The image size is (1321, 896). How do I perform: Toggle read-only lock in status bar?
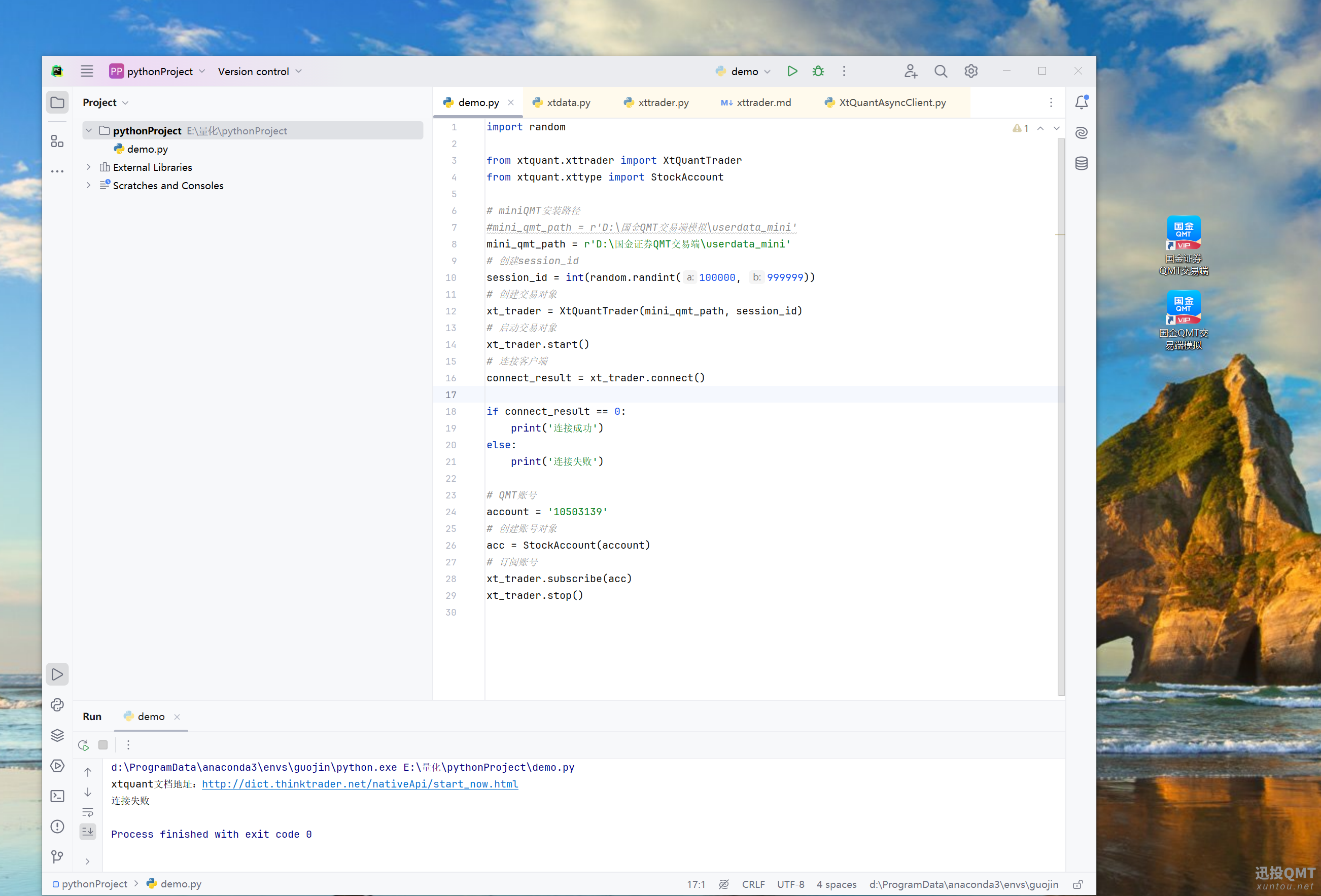(1077, 884)
